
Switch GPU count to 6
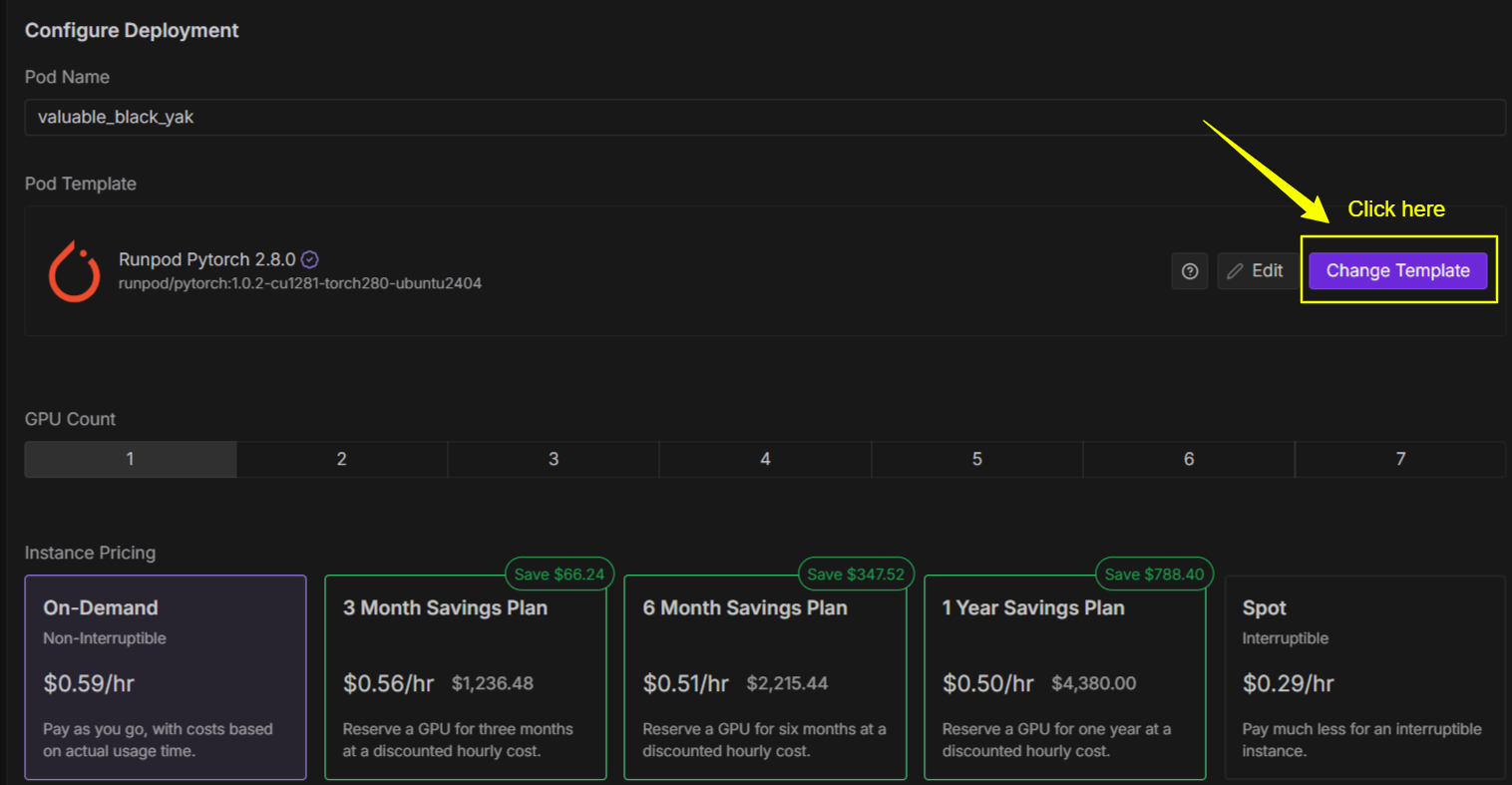point(1189,460)
